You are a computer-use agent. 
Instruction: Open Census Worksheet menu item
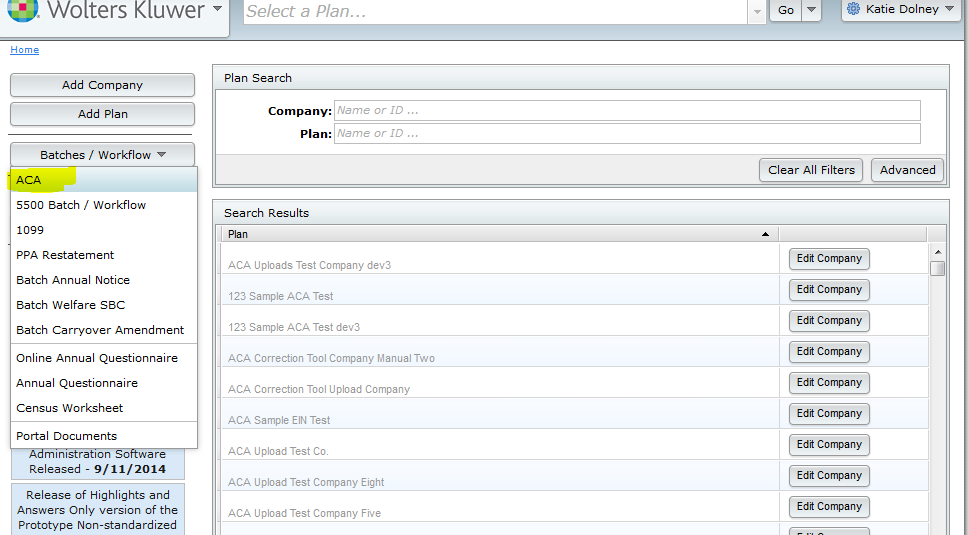point(104,408)
